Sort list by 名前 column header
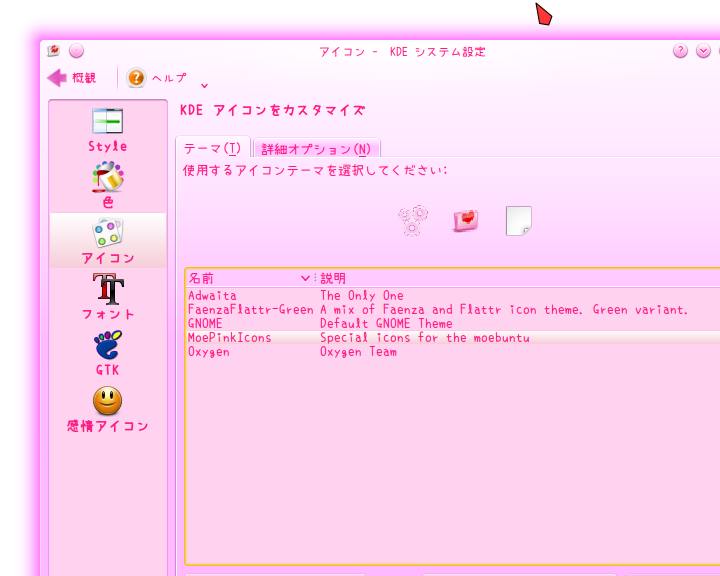The height and width of the screenshot is (576, 720). point(250,278)
